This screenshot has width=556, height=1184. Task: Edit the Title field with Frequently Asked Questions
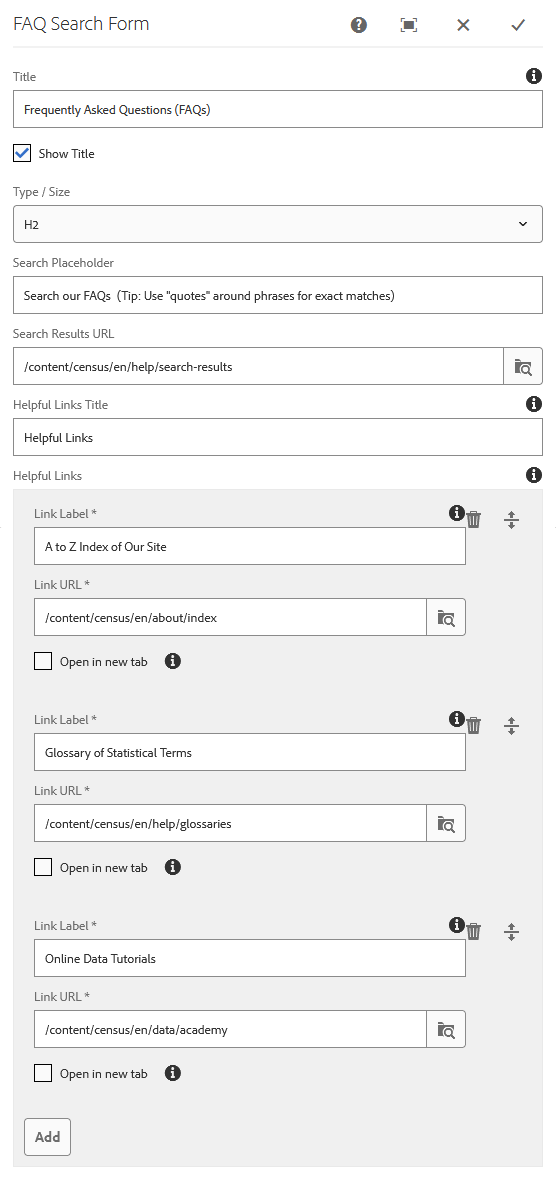coord(277,109)
